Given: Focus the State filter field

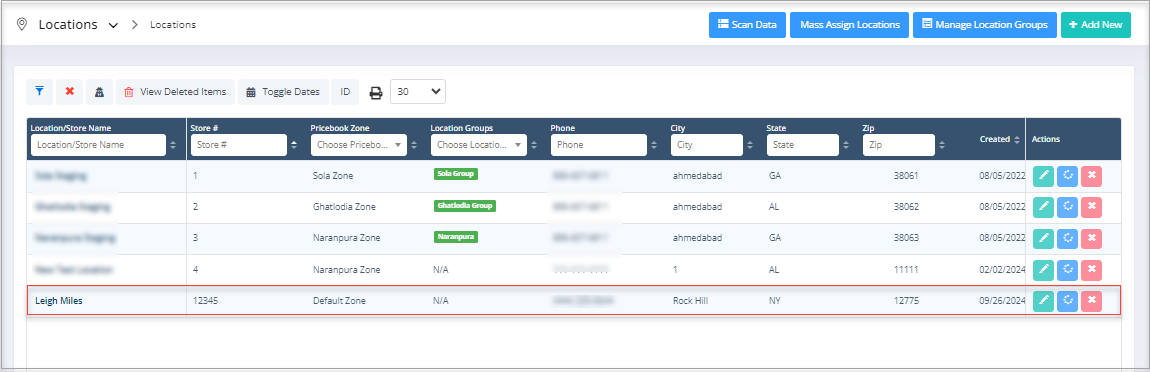Looking at the screenshot, I should (802, 145).
